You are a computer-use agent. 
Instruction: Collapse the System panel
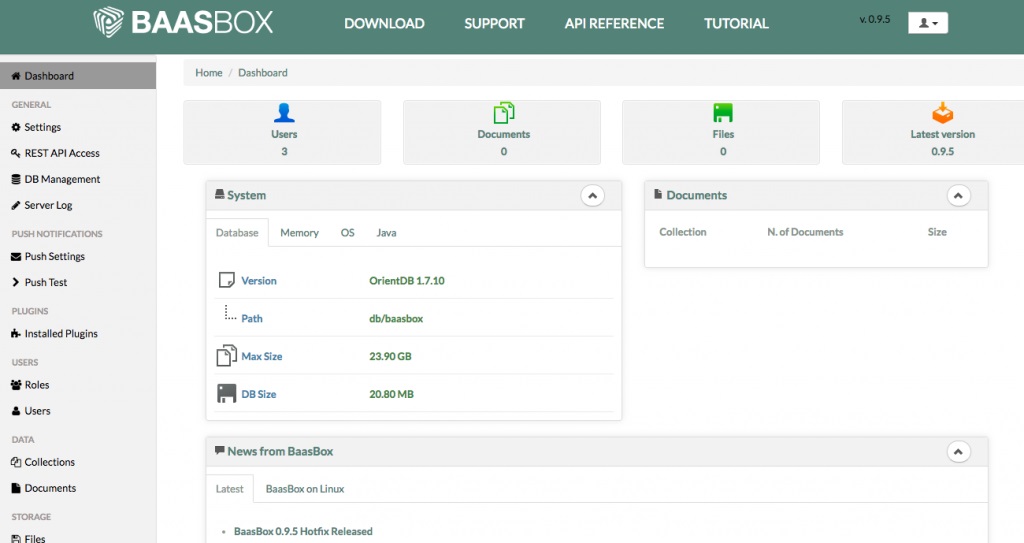pyautogui.click(x=592, y=195)
